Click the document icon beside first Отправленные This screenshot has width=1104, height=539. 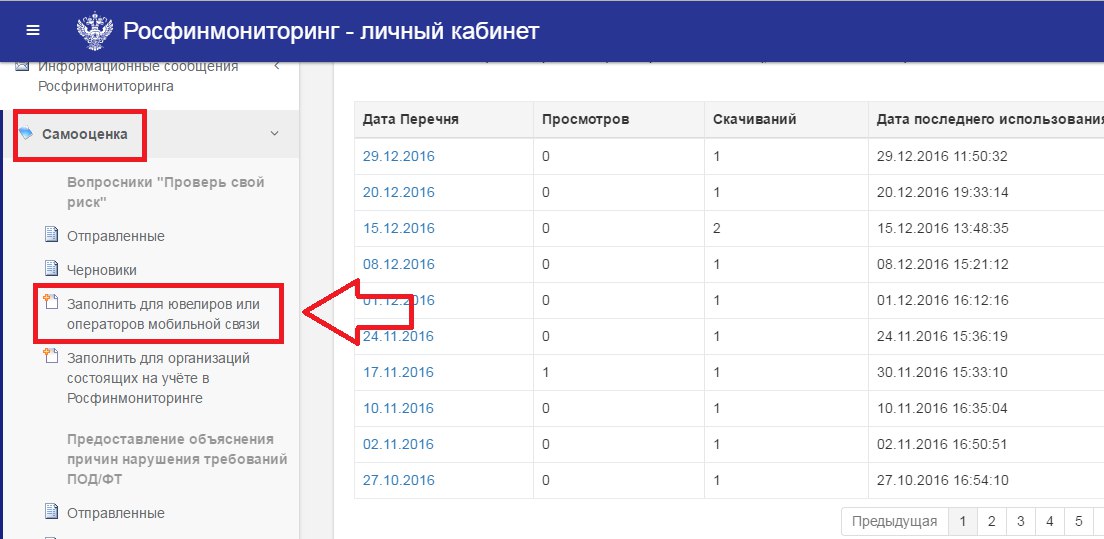[51, 234]
